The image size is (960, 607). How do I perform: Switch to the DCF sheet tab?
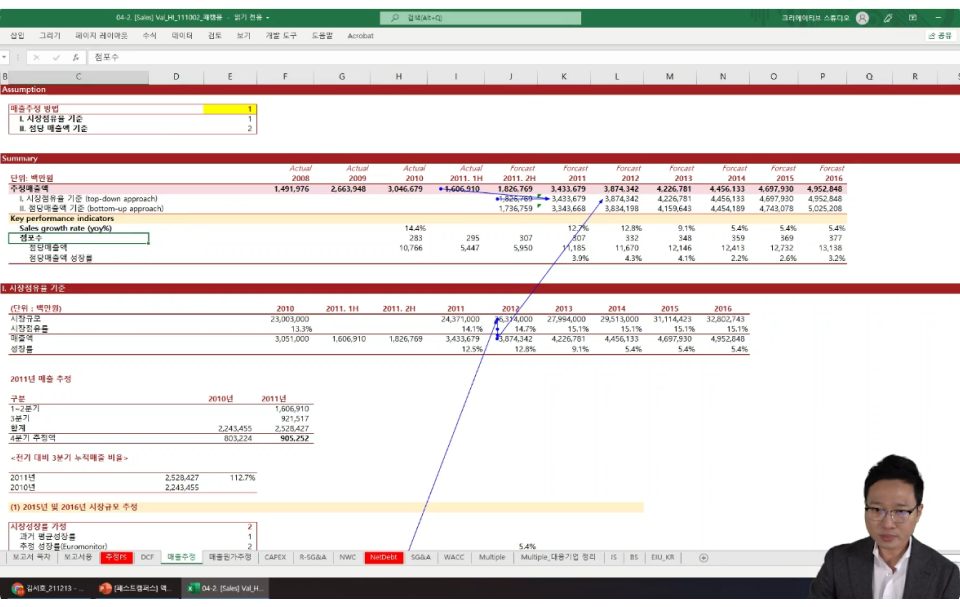click(148, 557)
